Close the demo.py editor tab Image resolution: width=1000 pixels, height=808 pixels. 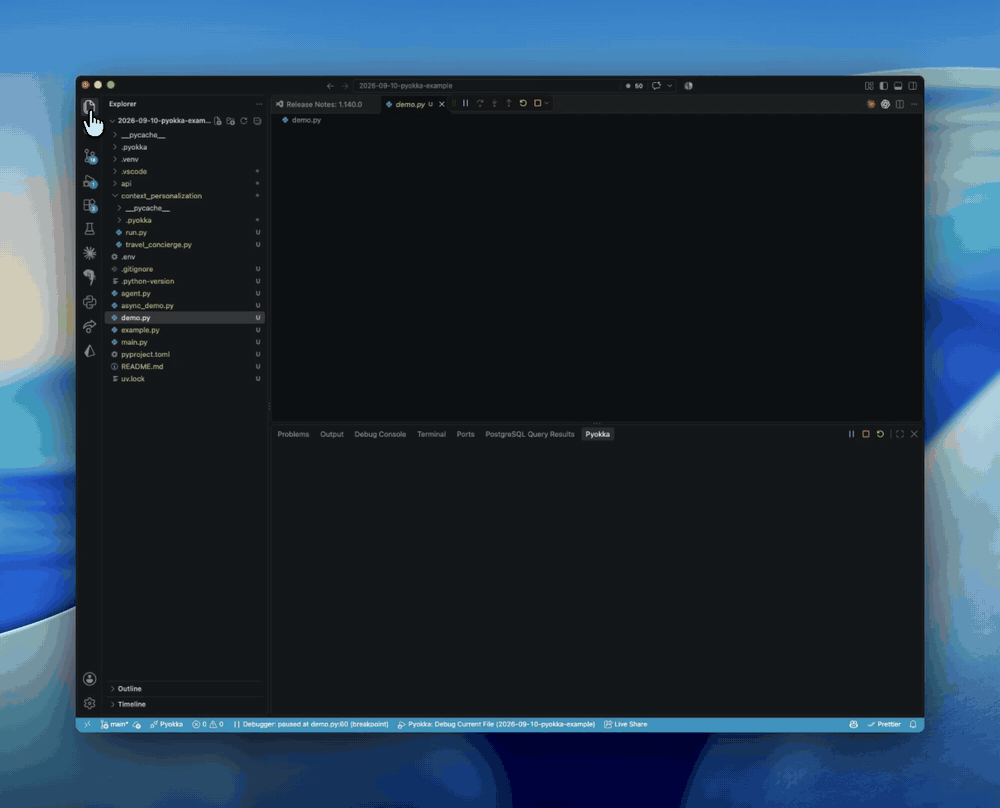[441, 104]
